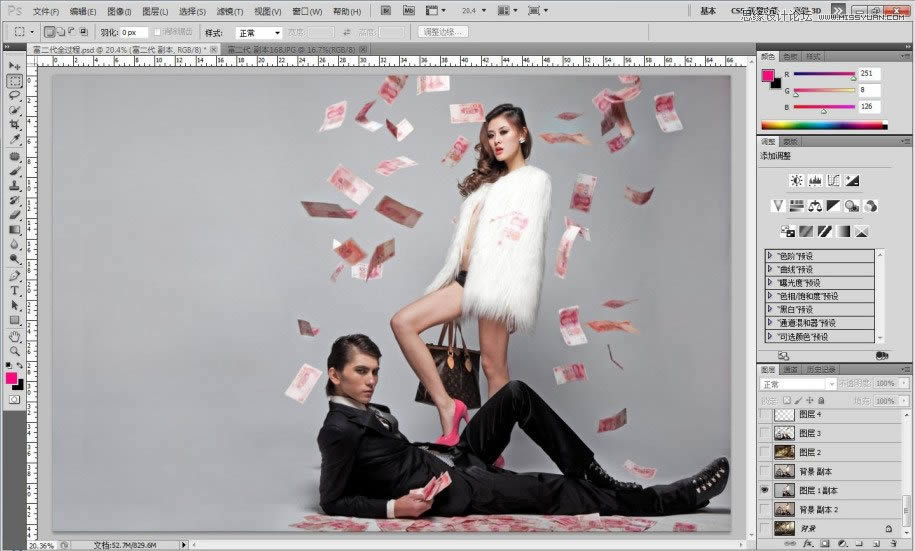Add a Brightness/Contrast adjustment
915x551 pixels.
pyautogui.click(x=796, y=180)
